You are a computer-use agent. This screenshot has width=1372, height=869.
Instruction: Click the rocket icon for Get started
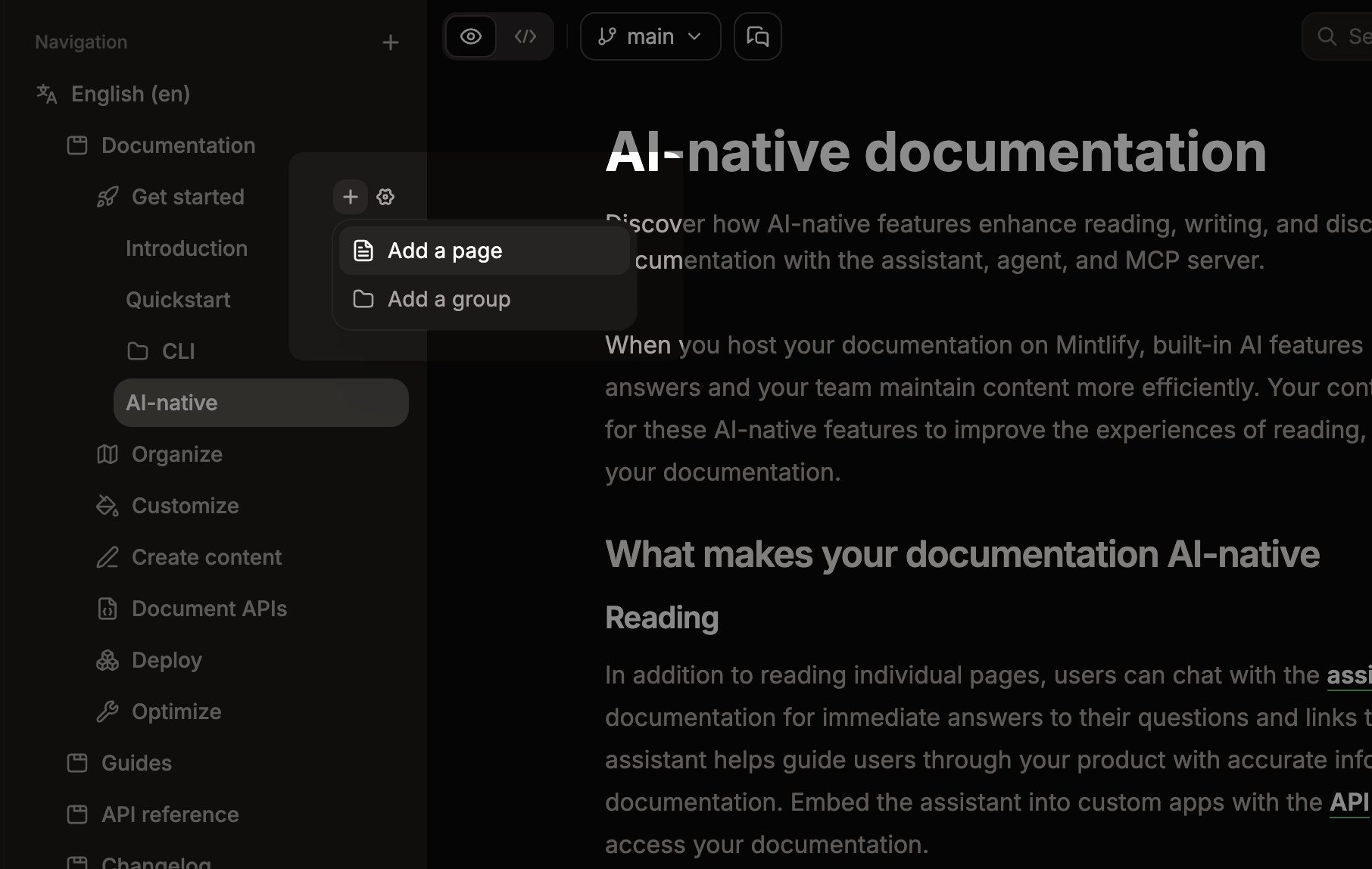click(x=108, y=197)
